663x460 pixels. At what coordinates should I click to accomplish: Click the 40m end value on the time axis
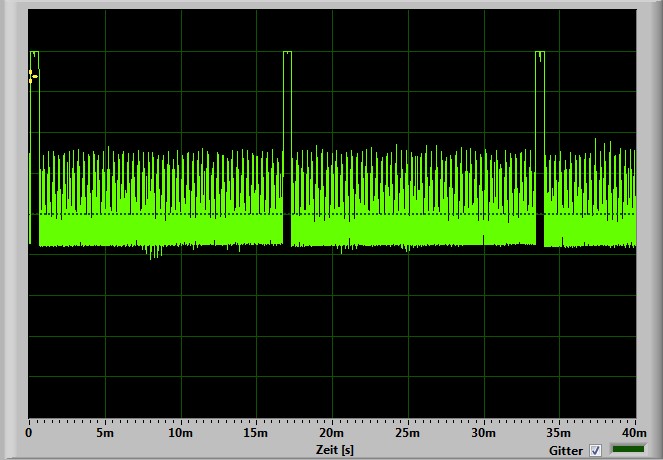tap(634, 433)
